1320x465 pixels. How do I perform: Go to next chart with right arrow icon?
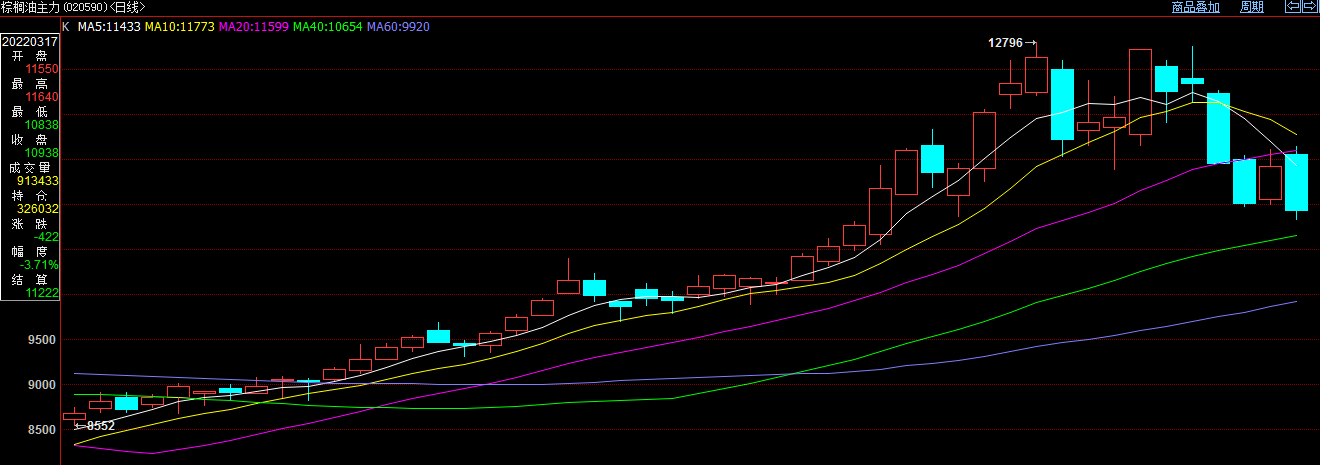(1311, 7)
